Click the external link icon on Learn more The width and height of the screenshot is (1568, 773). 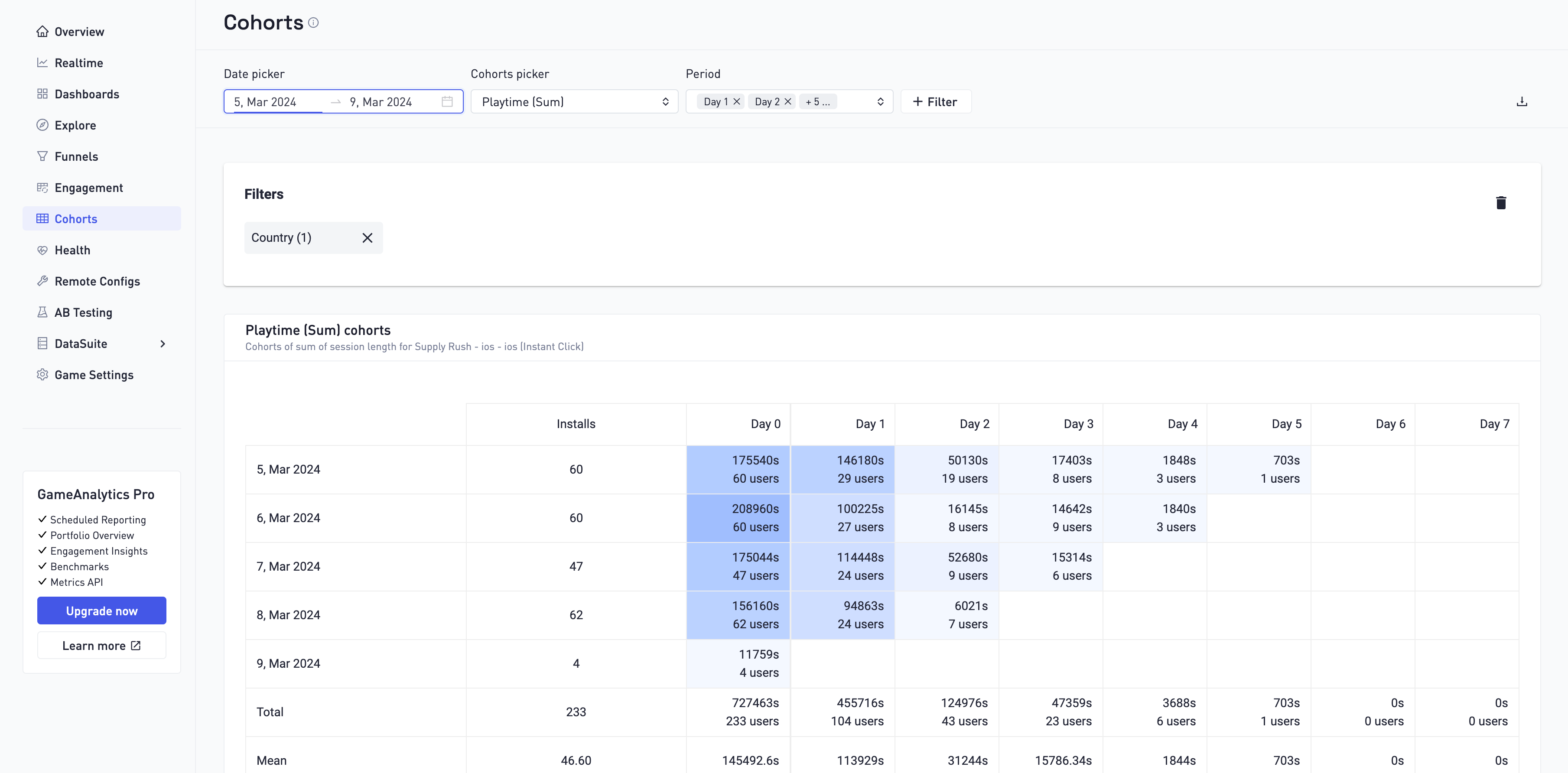pos(136,645)
